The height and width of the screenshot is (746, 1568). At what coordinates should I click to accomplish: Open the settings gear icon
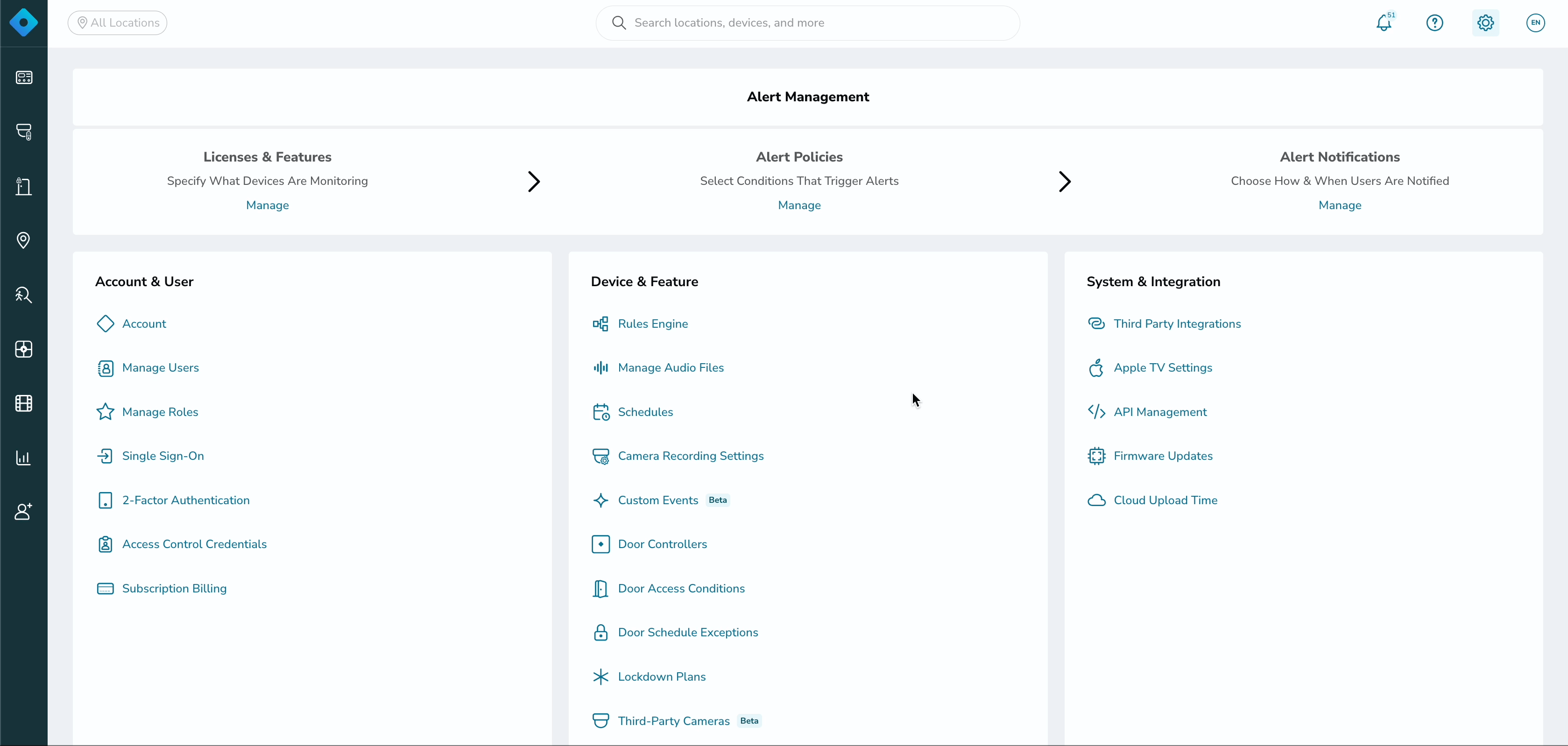(x=1485, y=23)
